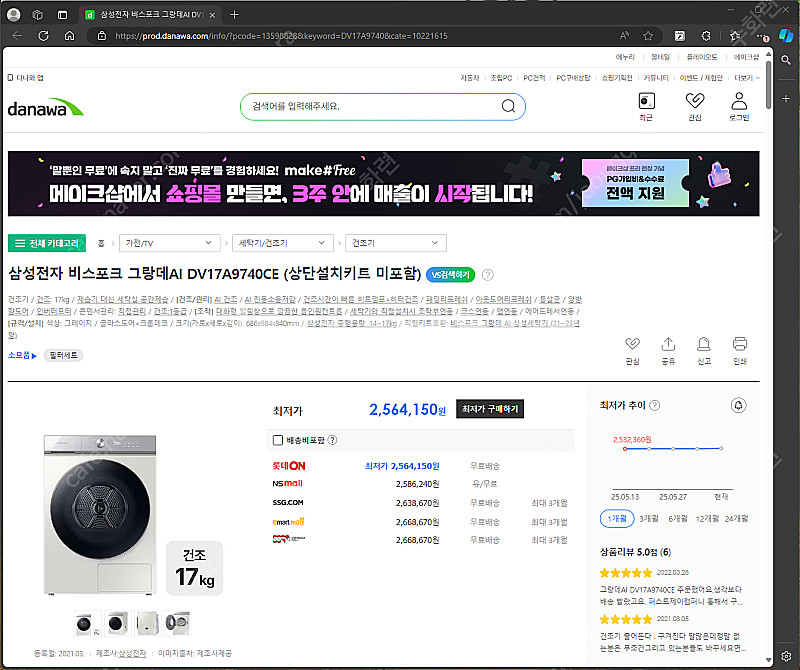
Task: Add page to favorites with the star icon
Action: click(x=648, y=36)
